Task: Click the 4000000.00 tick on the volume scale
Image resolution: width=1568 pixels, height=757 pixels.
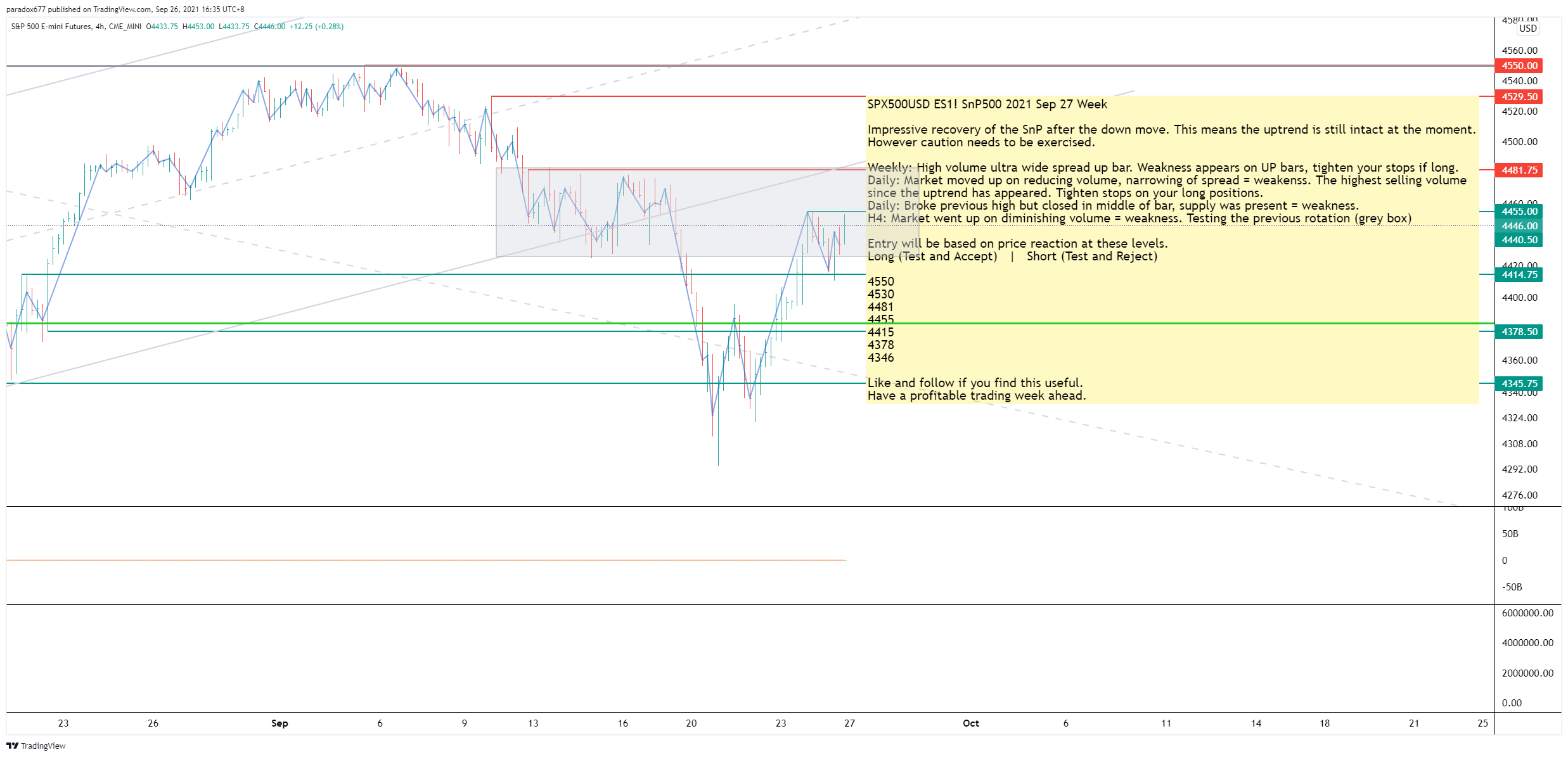Action: [1527, 643]
